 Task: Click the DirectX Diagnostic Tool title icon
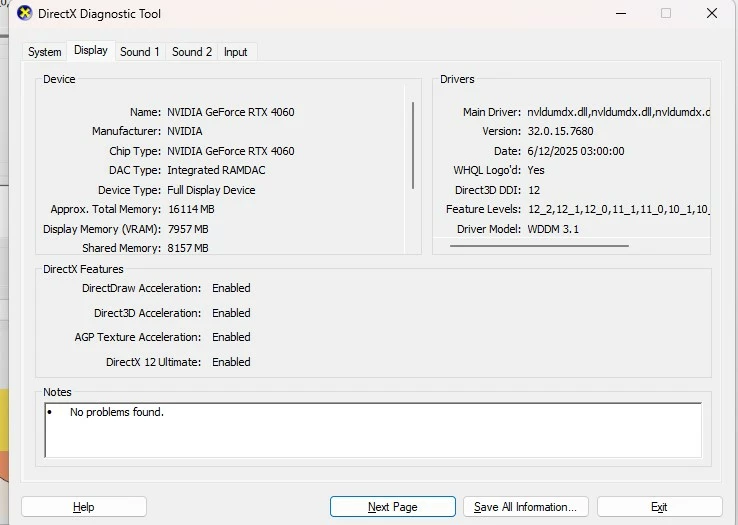[24, 13]
